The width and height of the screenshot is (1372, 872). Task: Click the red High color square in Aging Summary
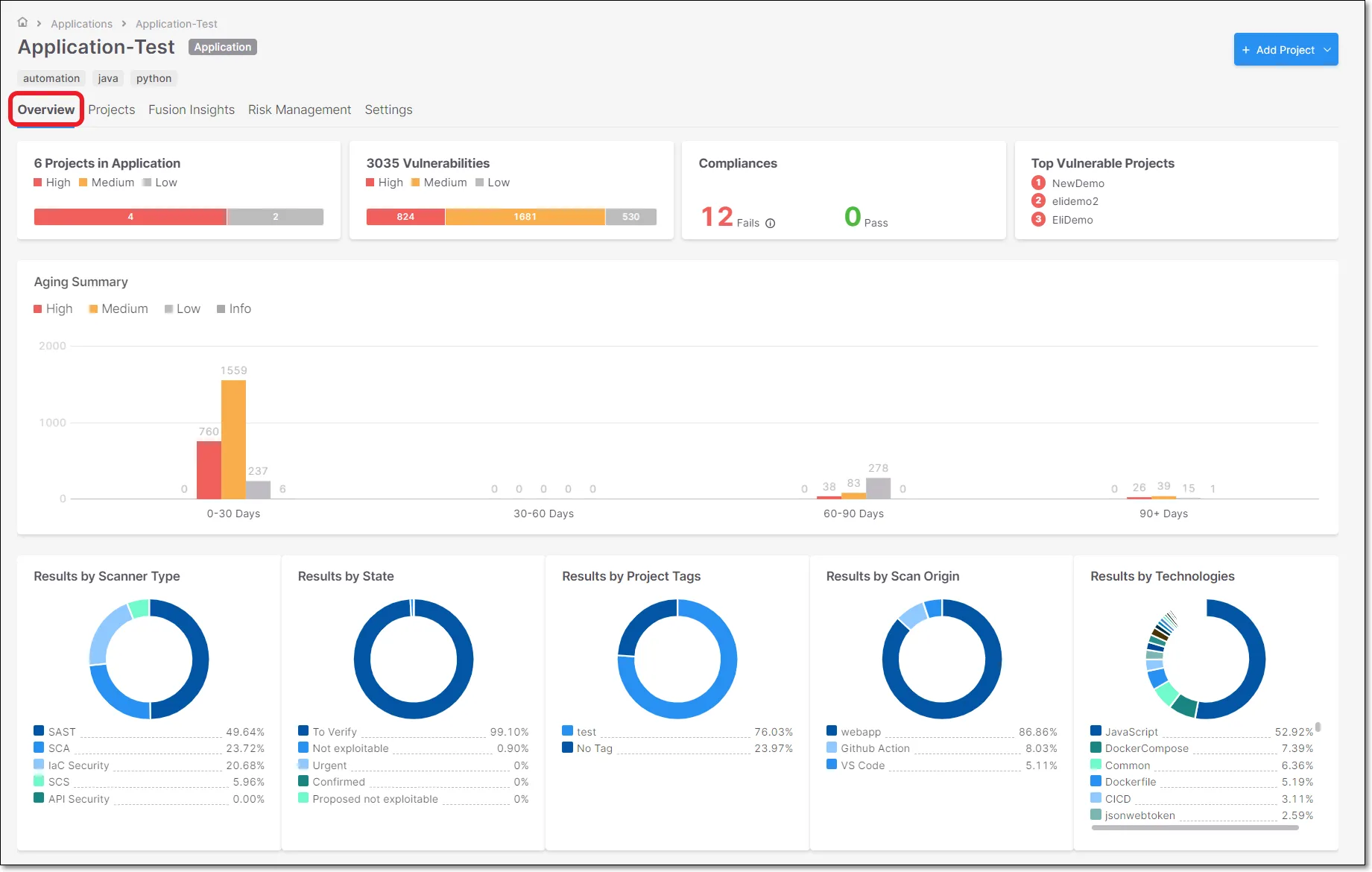pos(37,309)
